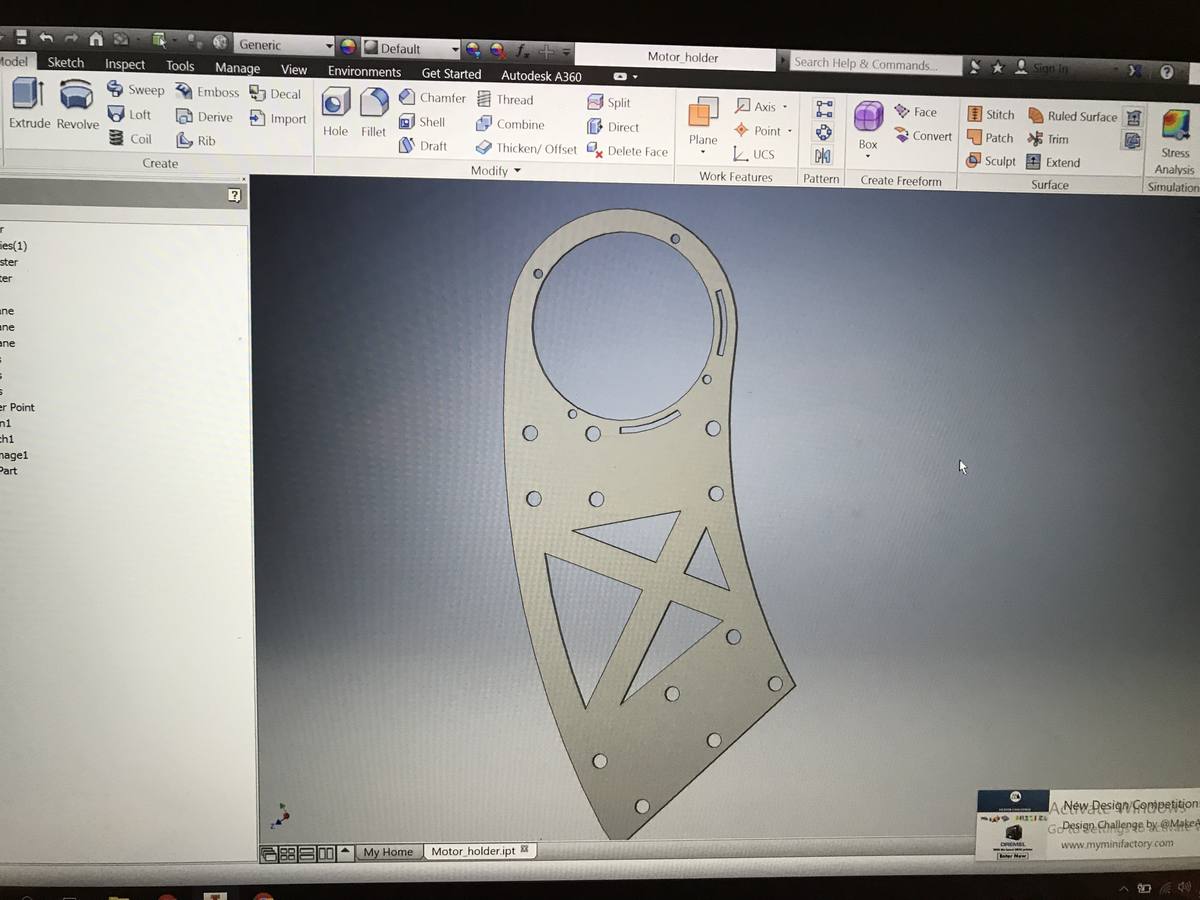
Task: Open the Get Started tab
Action: point(451,74)
